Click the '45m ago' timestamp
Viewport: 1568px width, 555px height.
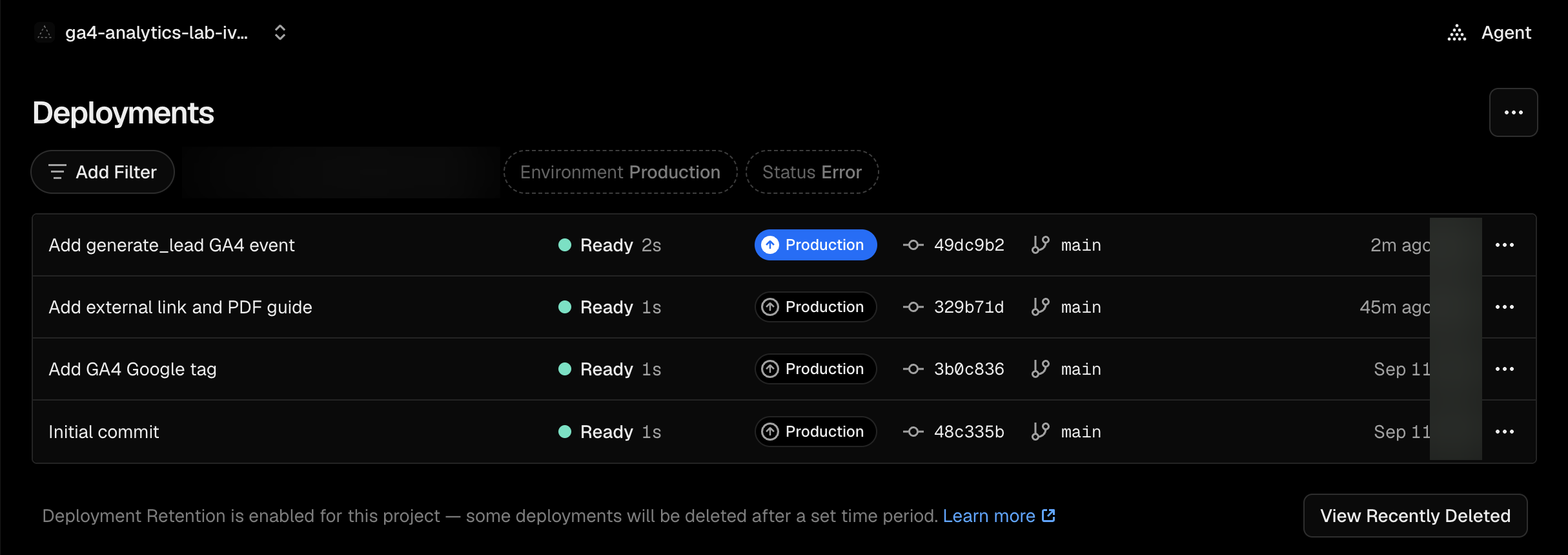[1395, 307]
